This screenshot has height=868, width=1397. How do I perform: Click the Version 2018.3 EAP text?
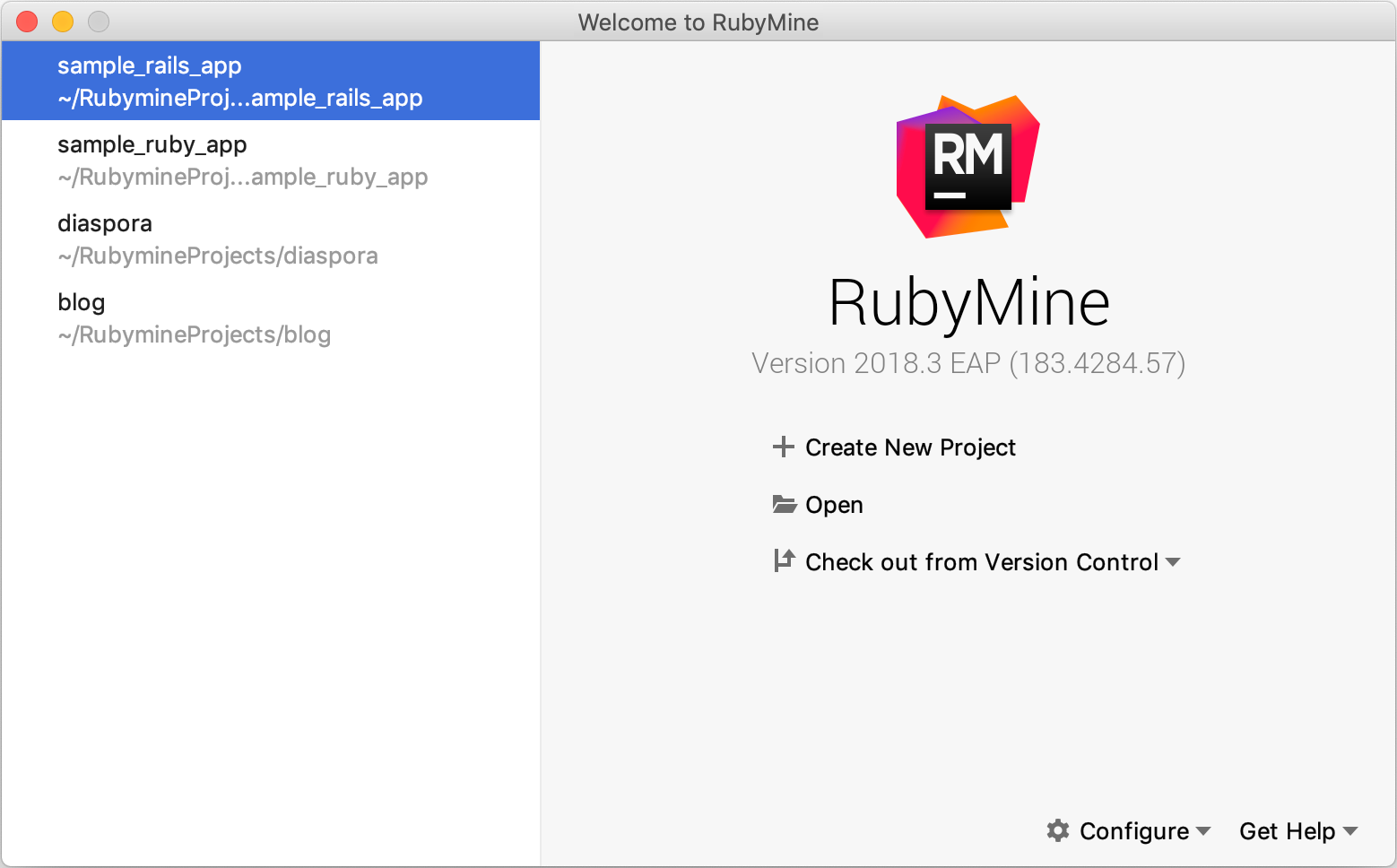tap(968, 363)
